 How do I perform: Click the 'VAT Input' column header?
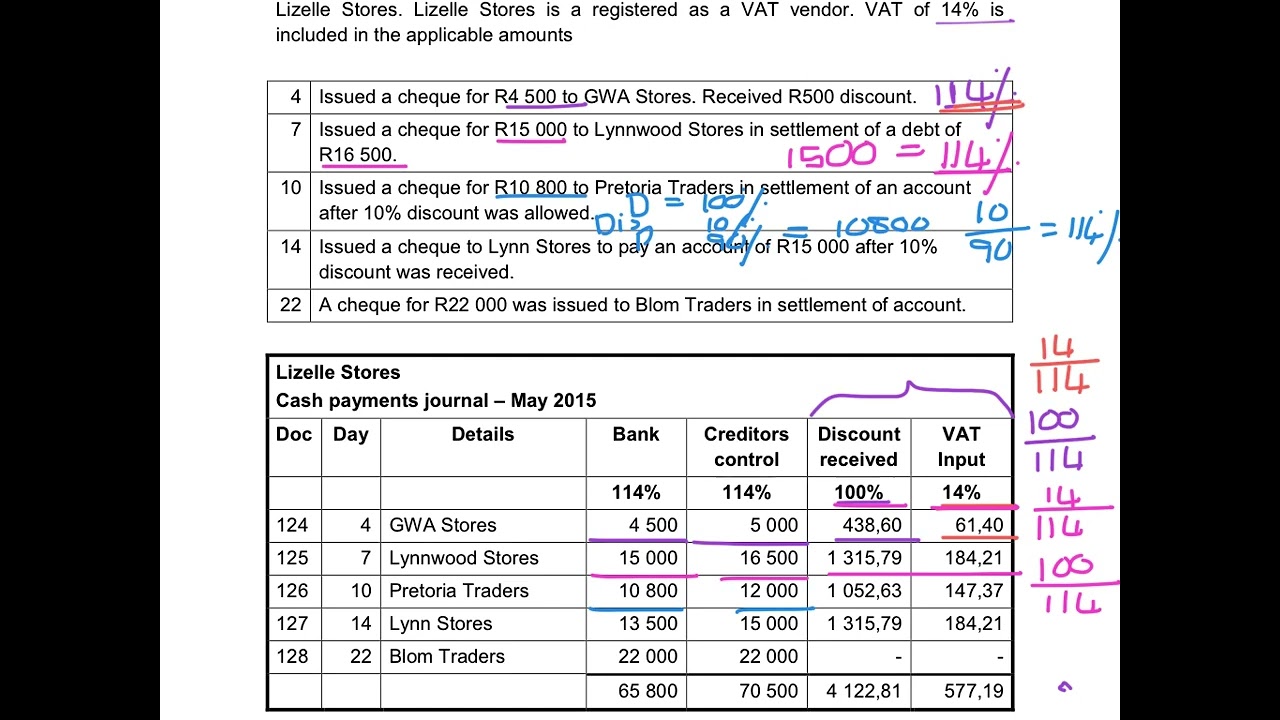pyautogui.click(x=961, y=447)
